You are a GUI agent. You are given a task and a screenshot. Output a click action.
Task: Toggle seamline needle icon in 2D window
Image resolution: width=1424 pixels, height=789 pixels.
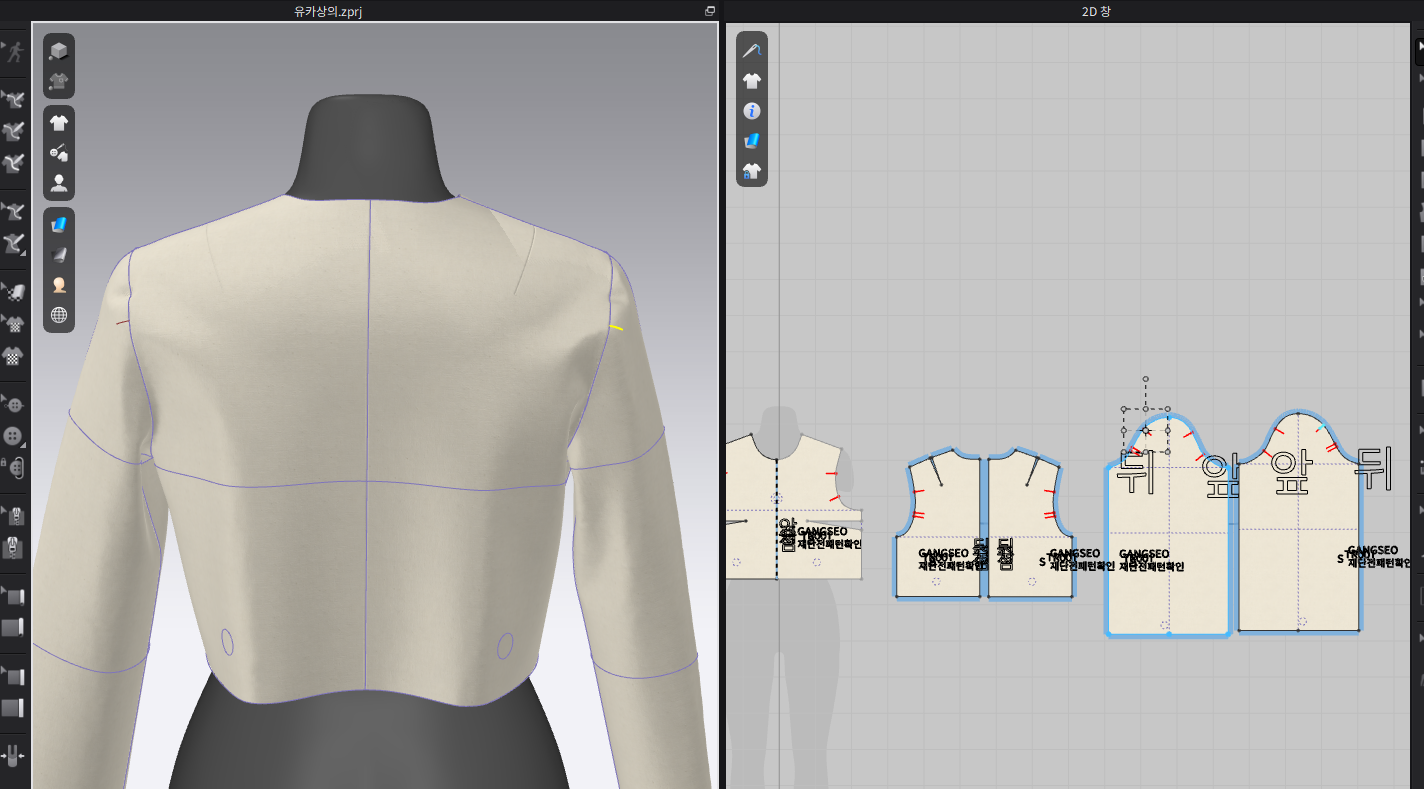(x=752, y=51)
